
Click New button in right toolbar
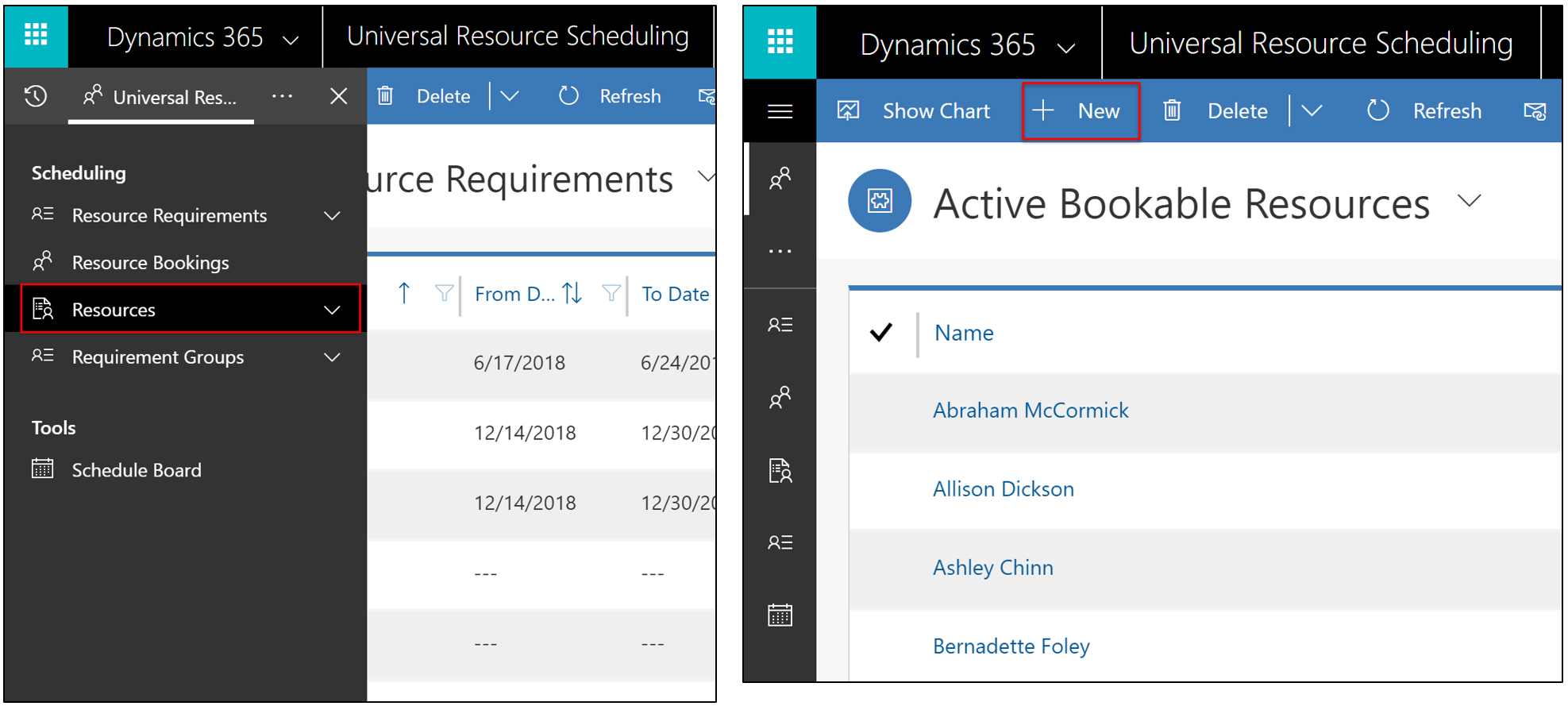[1081, 111]
